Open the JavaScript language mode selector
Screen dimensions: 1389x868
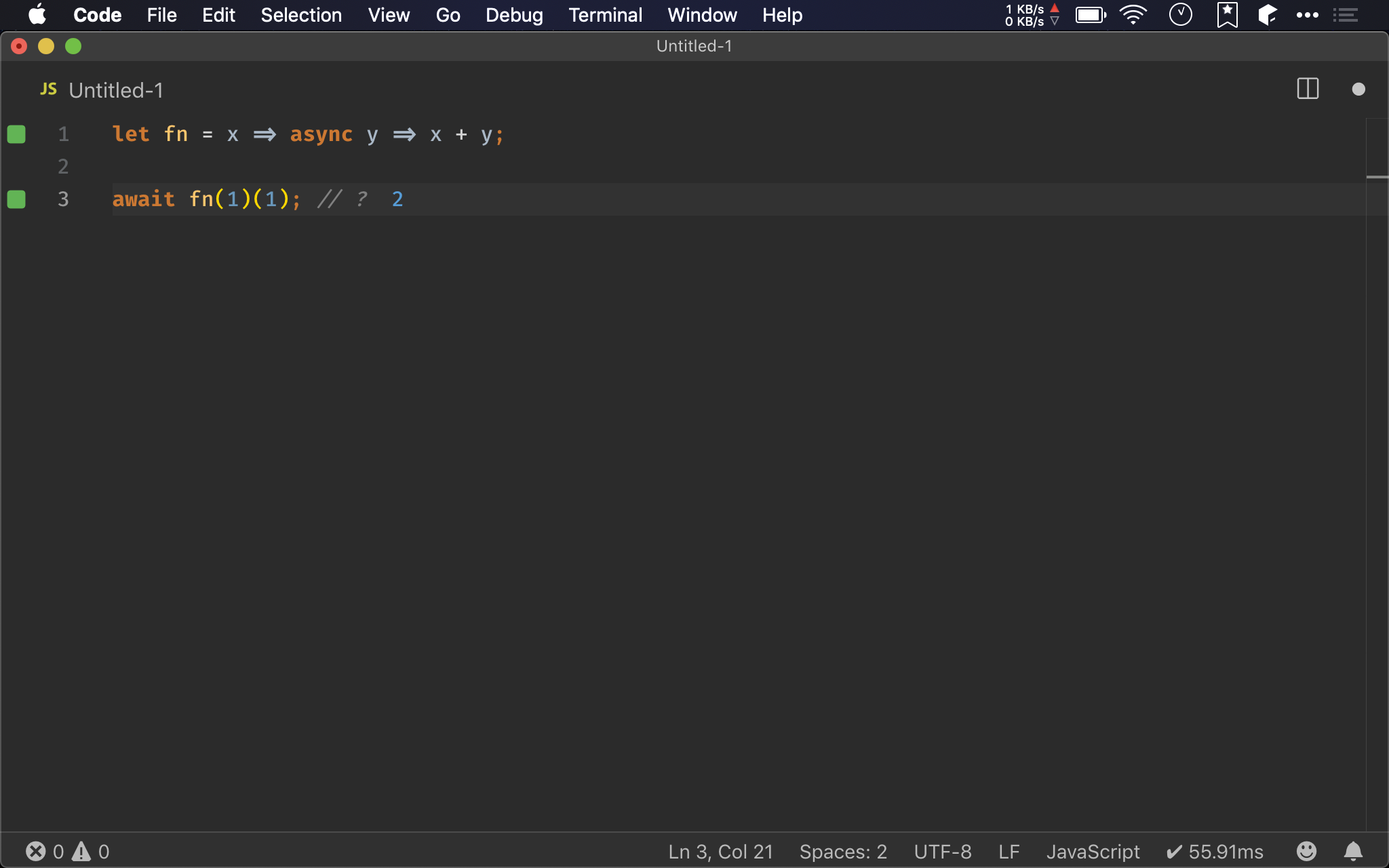pos(1092,851)
